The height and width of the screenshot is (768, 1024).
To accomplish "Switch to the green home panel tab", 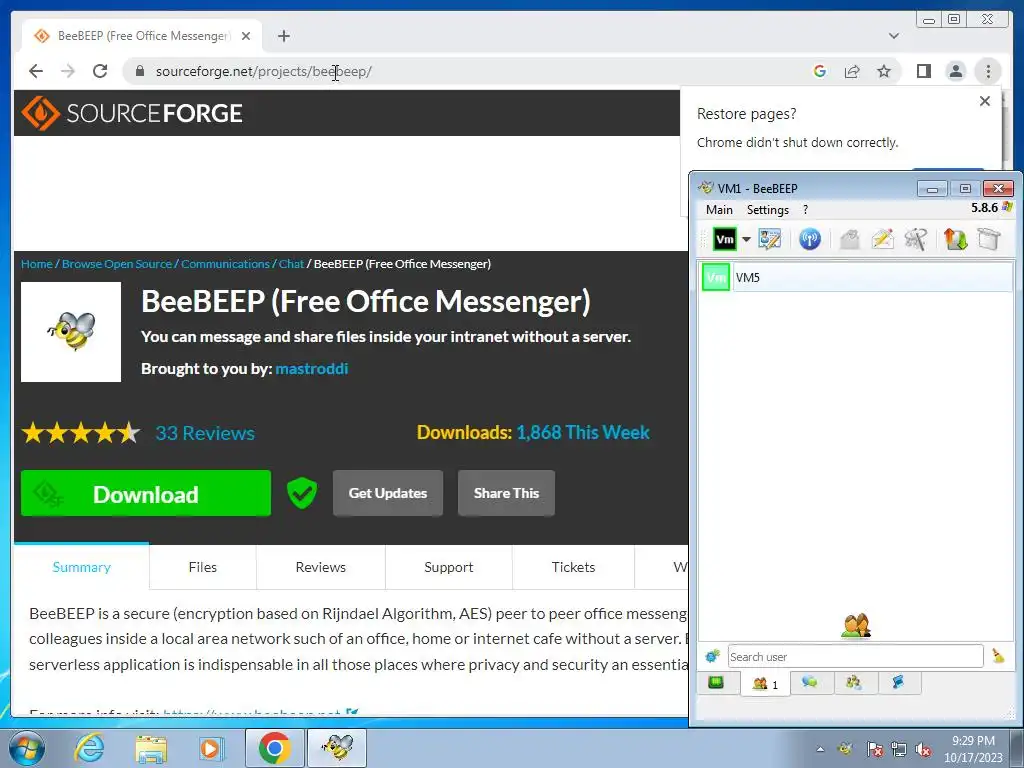I will pyautogui.click(x=716, y=684).
